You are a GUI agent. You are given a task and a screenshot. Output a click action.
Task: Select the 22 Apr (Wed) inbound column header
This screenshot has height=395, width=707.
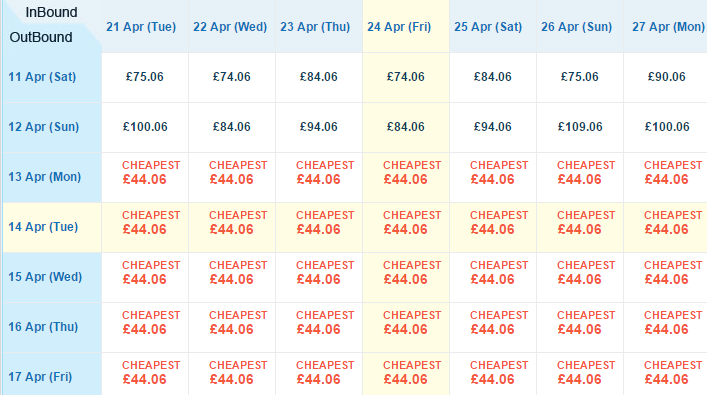(x=230, y=27)
